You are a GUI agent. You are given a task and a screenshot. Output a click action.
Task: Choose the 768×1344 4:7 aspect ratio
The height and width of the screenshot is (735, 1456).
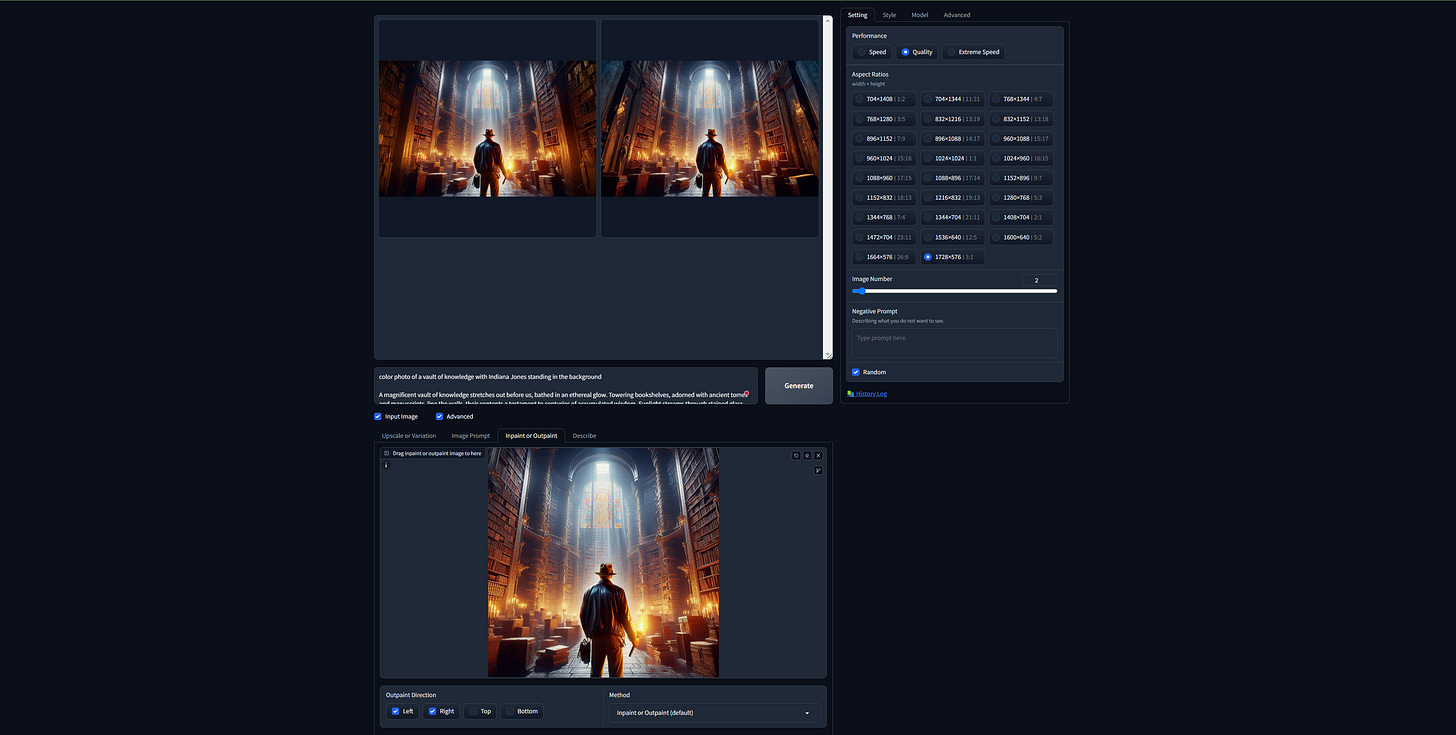[1021, 99]
